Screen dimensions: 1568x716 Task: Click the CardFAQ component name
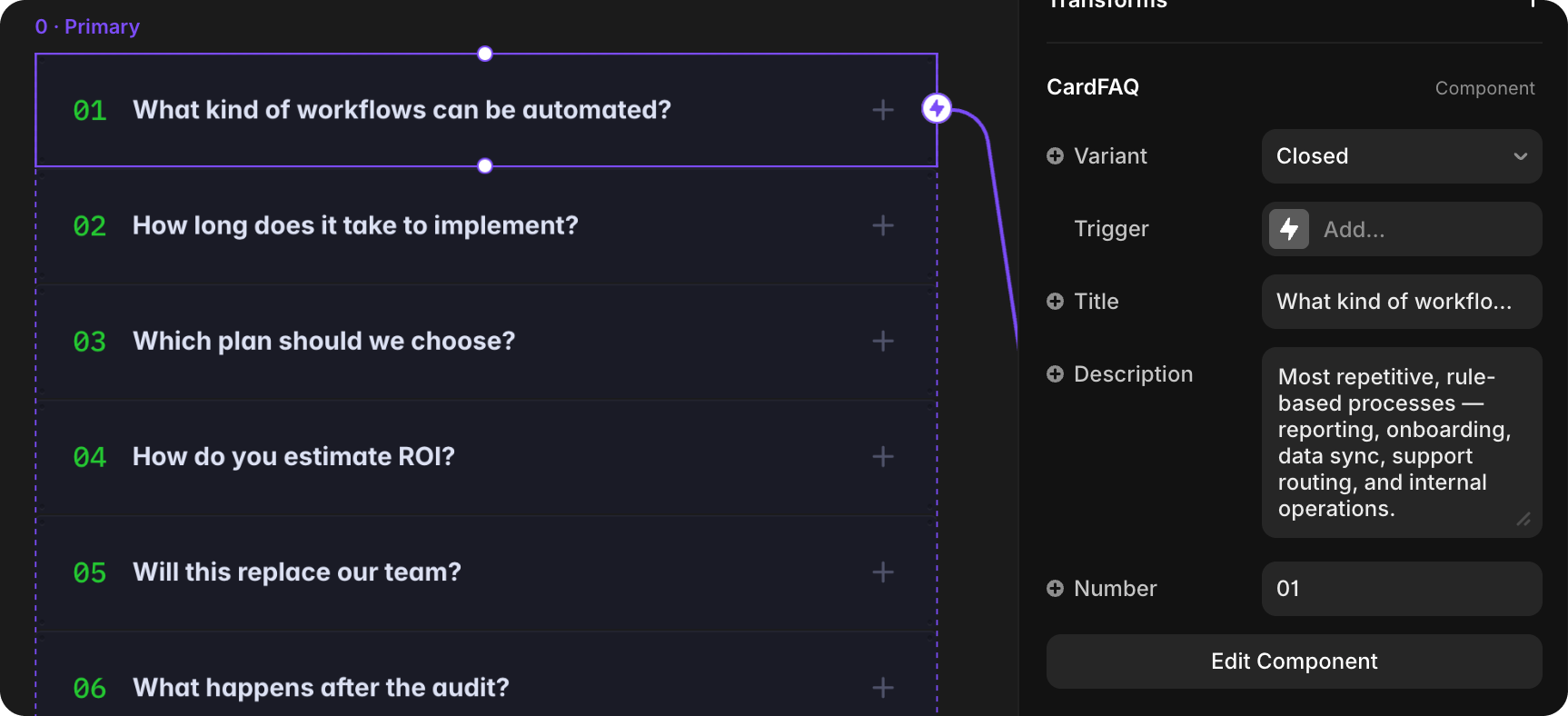pyautogui.click(x=1093, y=87)
